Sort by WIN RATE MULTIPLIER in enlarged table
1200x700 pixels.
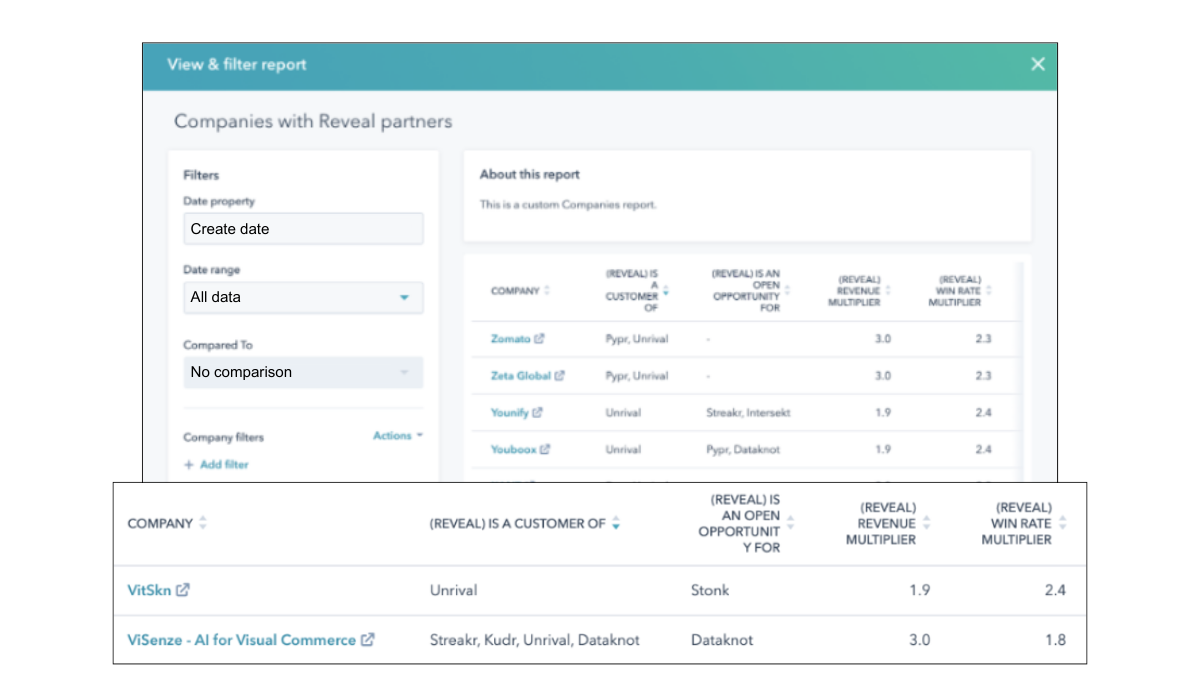[x=1062, y=523]
